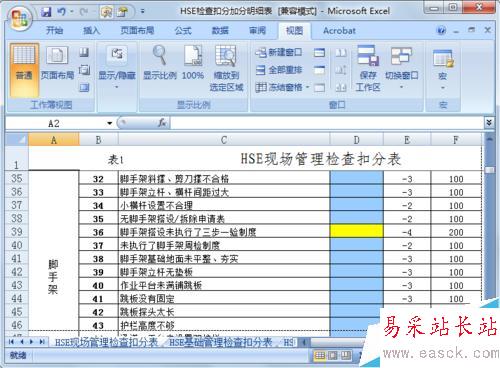Click the Insert Function fx button
Screen dimensions: 500x368
tap(162, 123)
